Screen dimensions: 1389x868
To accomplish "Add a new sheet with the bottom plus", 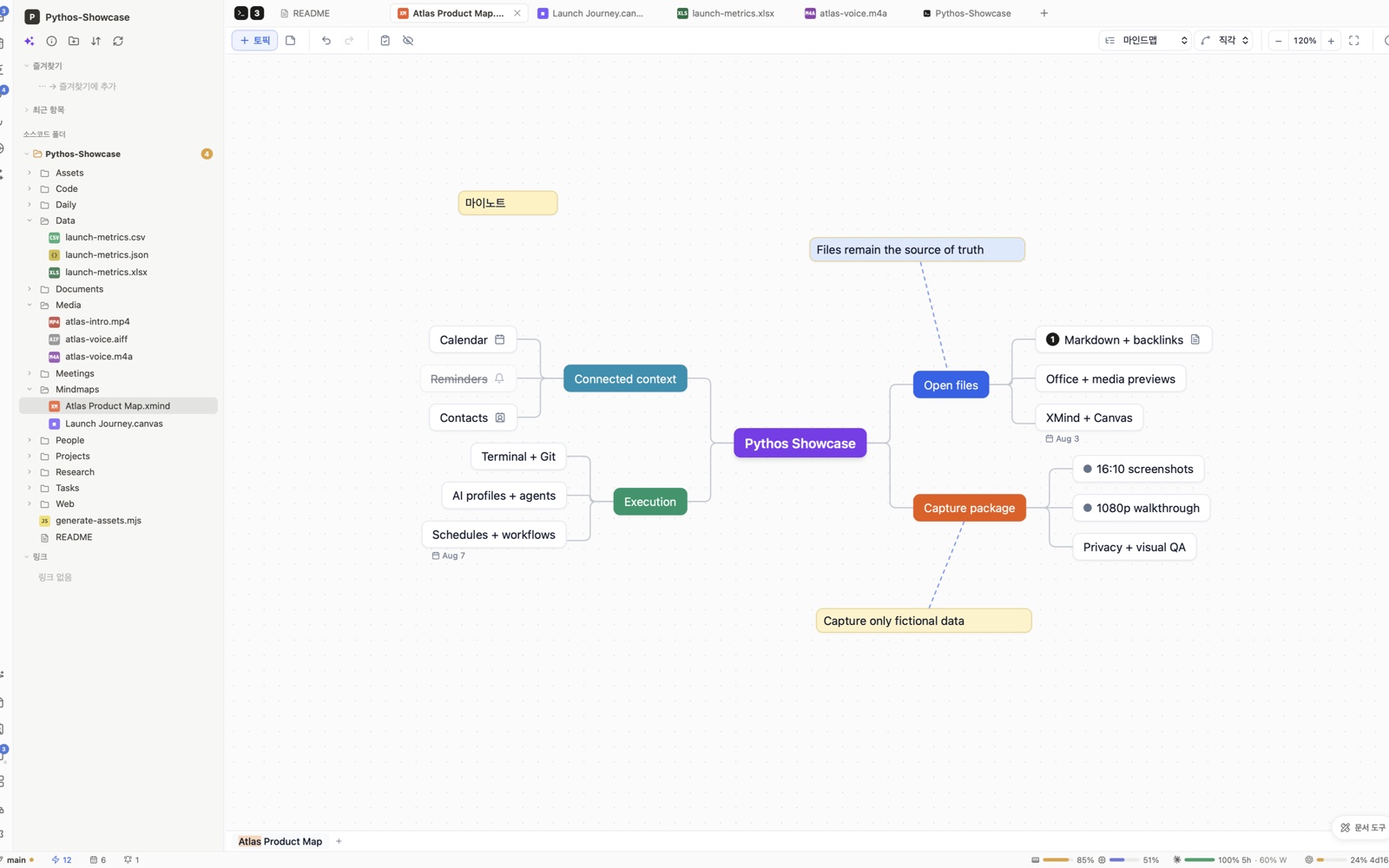I will click(339, 841).
